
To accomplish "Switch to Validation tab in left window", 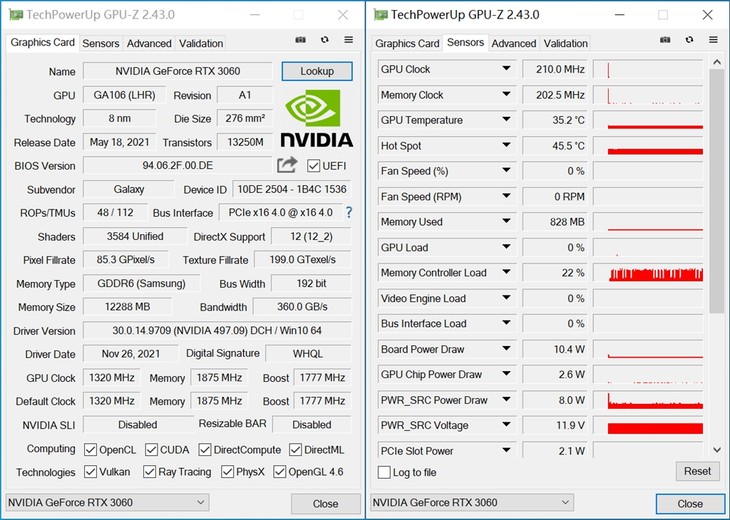I will point(201,43).
